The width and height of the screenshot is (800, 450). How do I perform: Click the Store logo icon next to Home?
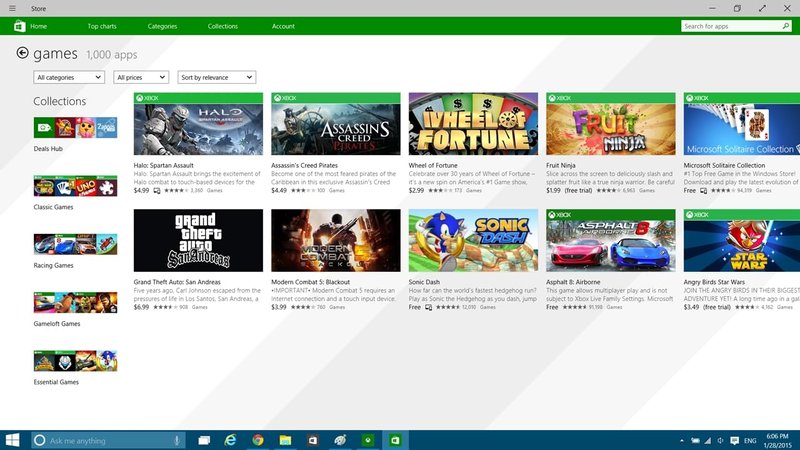19,26
